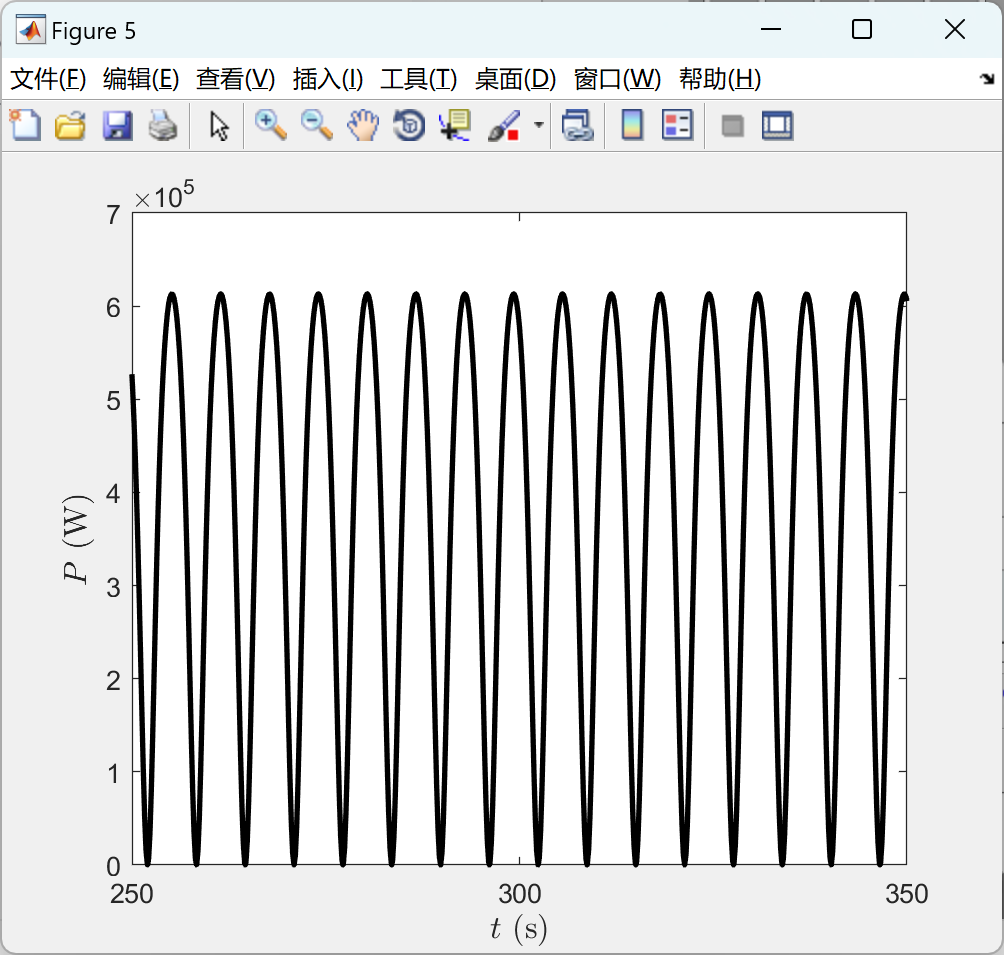Viewport: 1004px width, 955px height.
Task: Open the 桌面(D) menu
Action: (515, 79)
